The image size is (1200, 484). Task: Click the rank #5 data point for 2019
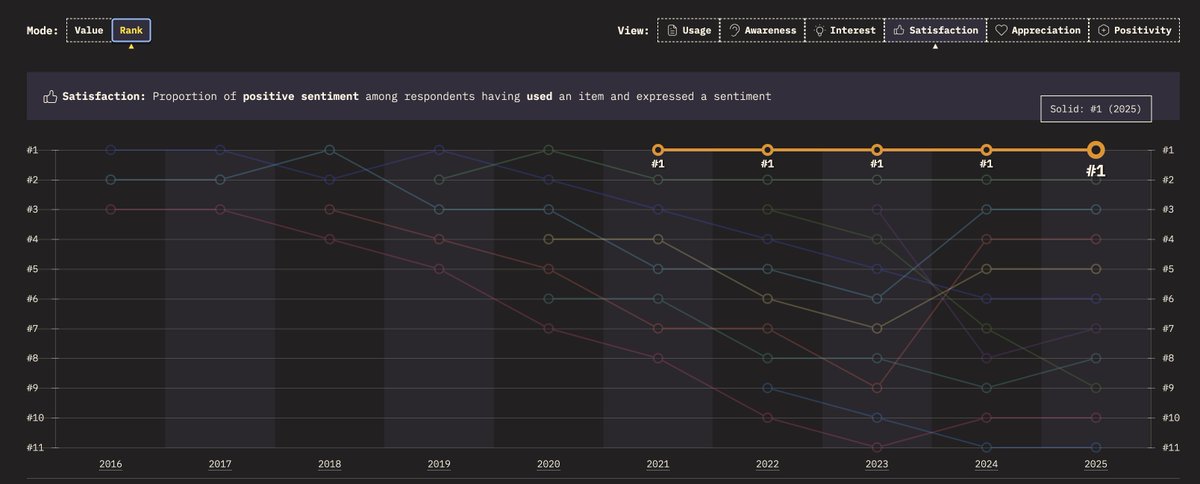[x=438, y=269]
